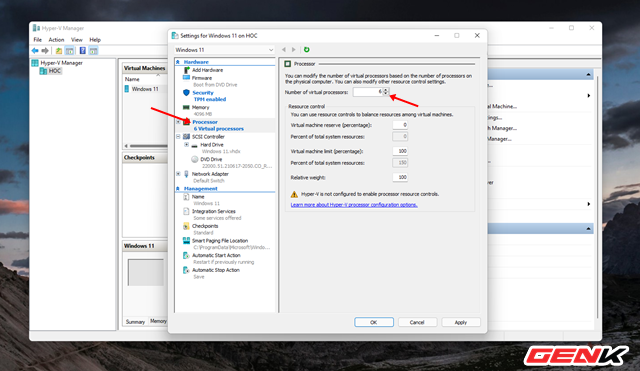Select the SCSI Controller item
This screenshot has height=371, width=640.
[208, 137]
